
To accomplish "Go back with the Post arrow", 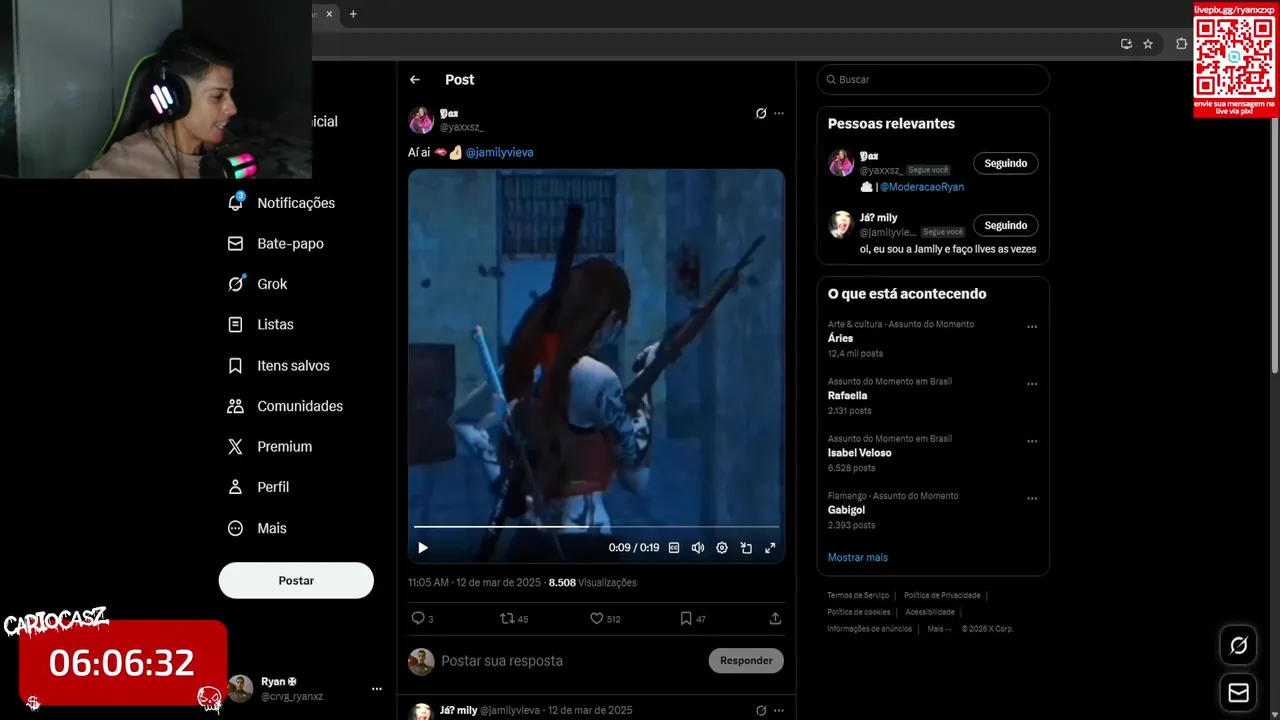I will point(415,80).
